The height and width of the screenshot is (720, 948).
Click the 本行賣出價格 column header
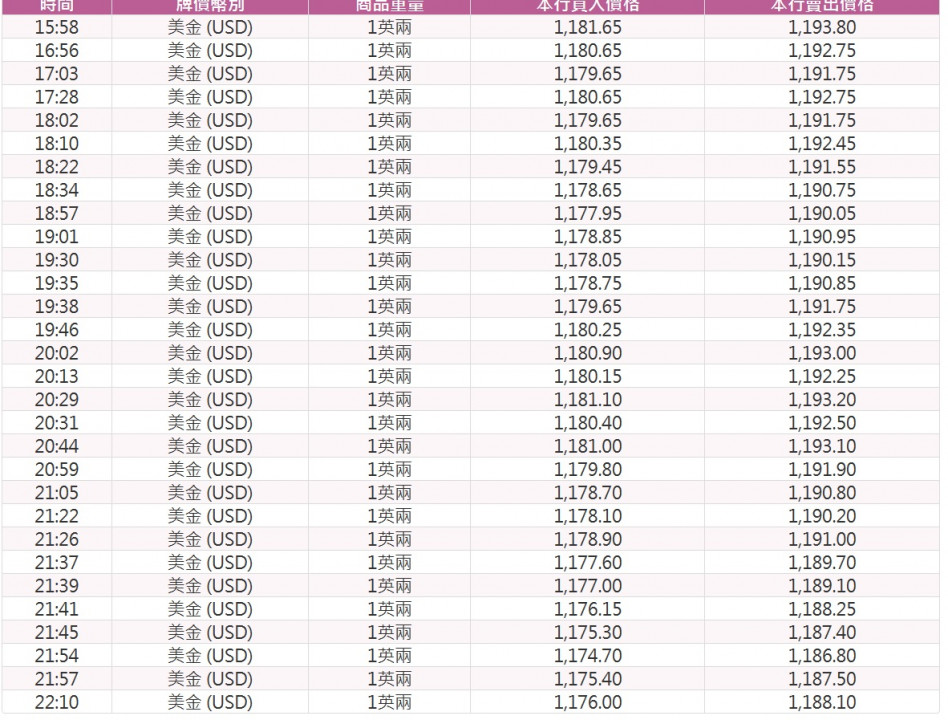click(822, 6)
